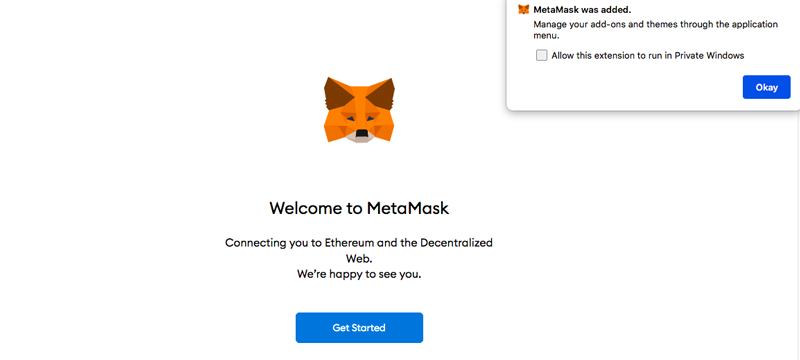Click the word 'menu.' in the notification
The image size is (800, 360).
click(546, 36)
